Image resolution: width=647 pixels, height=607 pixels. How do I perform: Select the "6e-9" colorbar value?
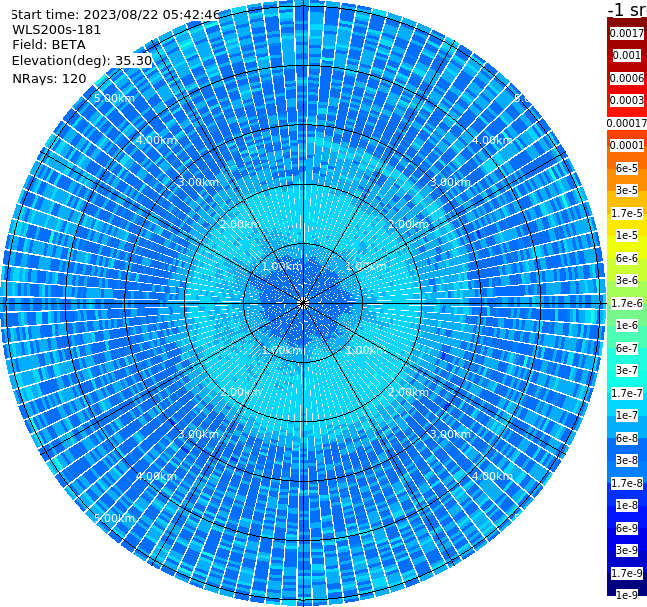click(627, 528)
